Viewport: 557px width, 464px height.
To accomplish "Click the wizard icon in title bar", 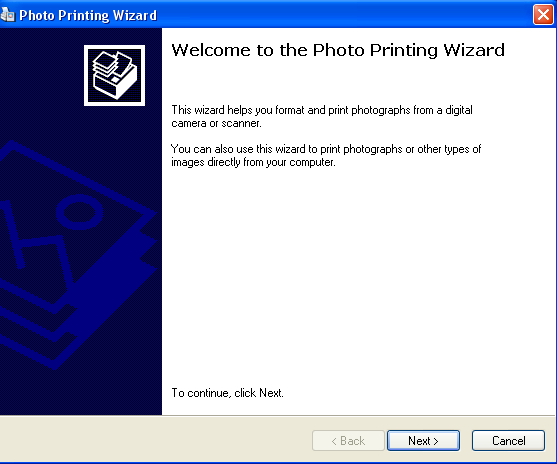I will 7,15.
